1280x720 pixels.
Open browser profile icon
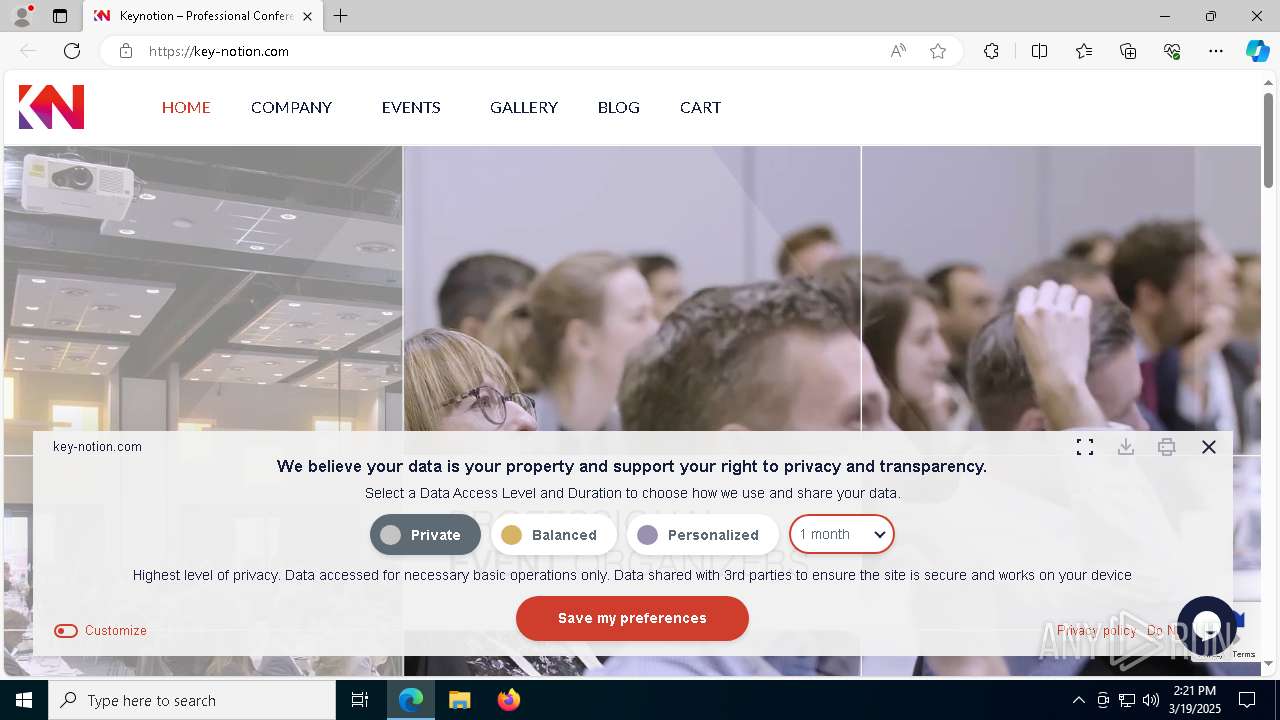coord(22,16)
